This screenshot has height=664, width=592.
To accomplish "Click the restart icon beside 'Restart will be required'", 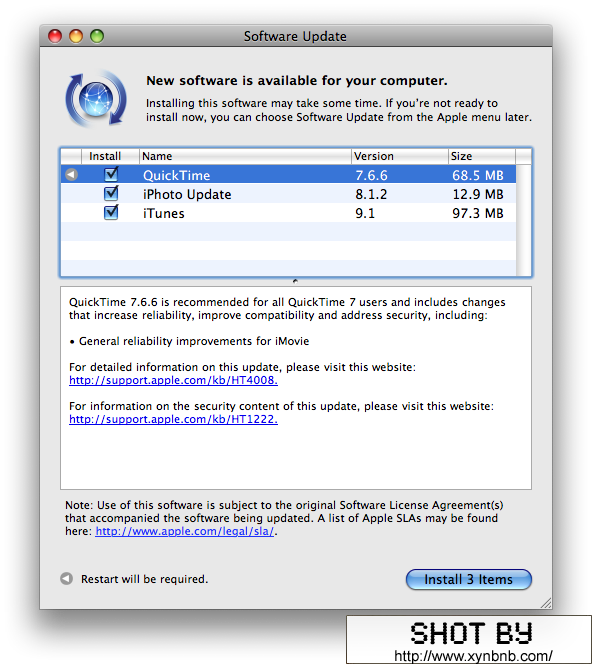I will 66,578.
